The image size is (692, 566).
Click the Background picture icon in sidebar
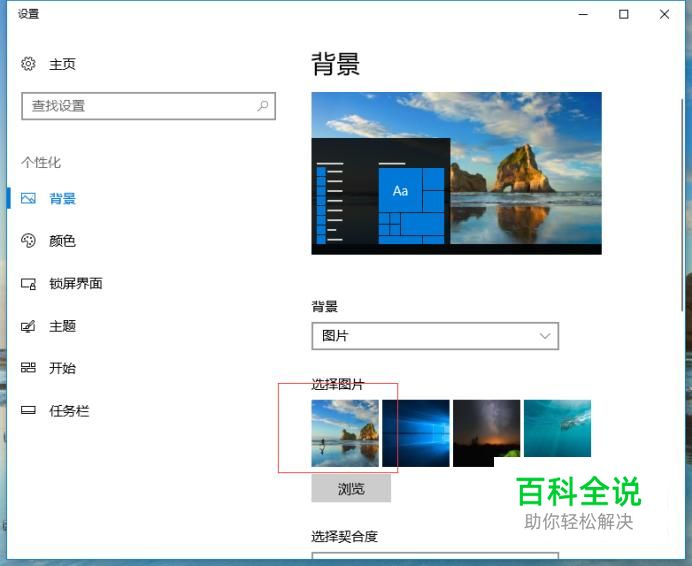[x=28, y=199]
